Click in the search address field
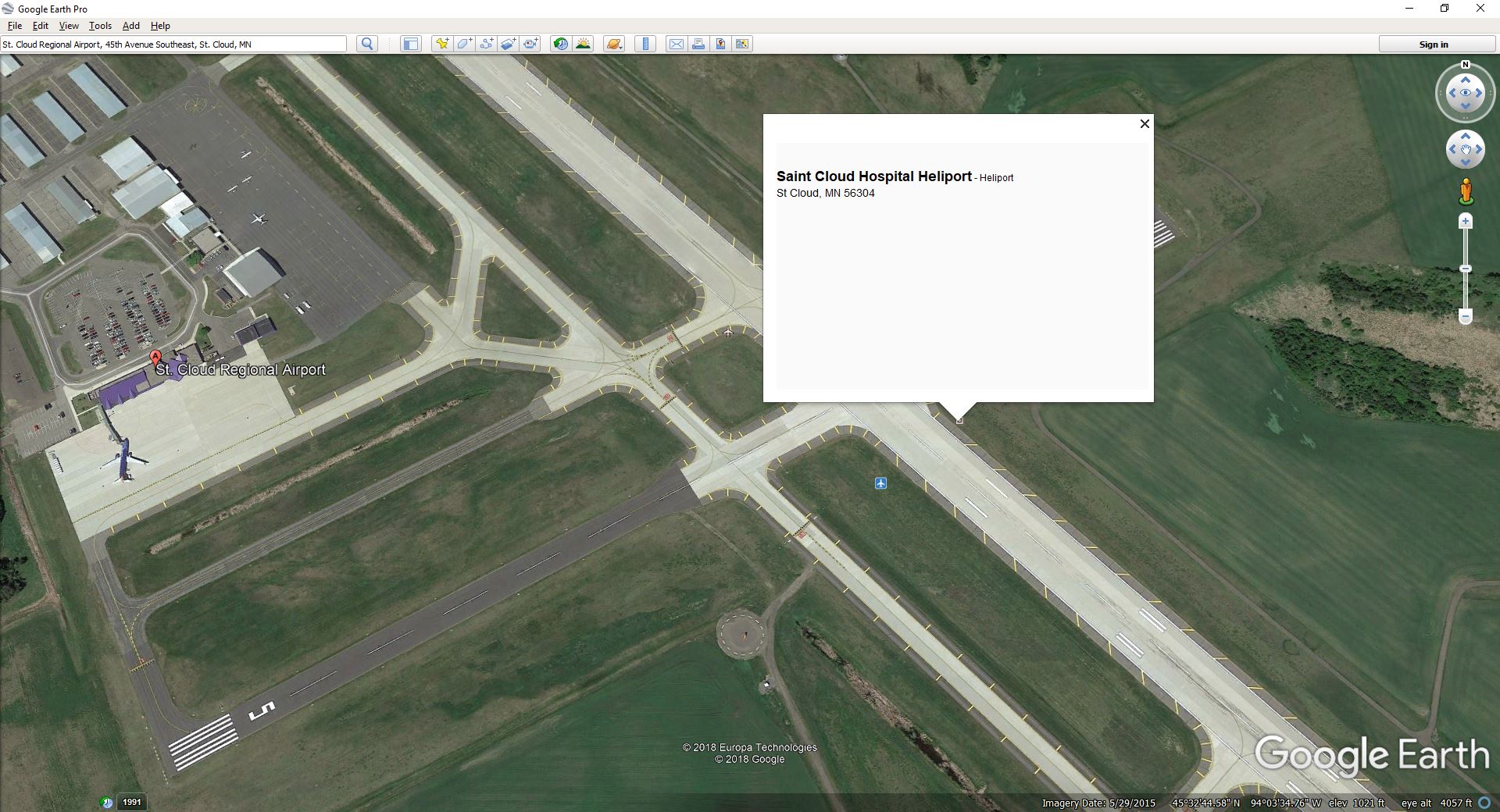 [172, 45]
